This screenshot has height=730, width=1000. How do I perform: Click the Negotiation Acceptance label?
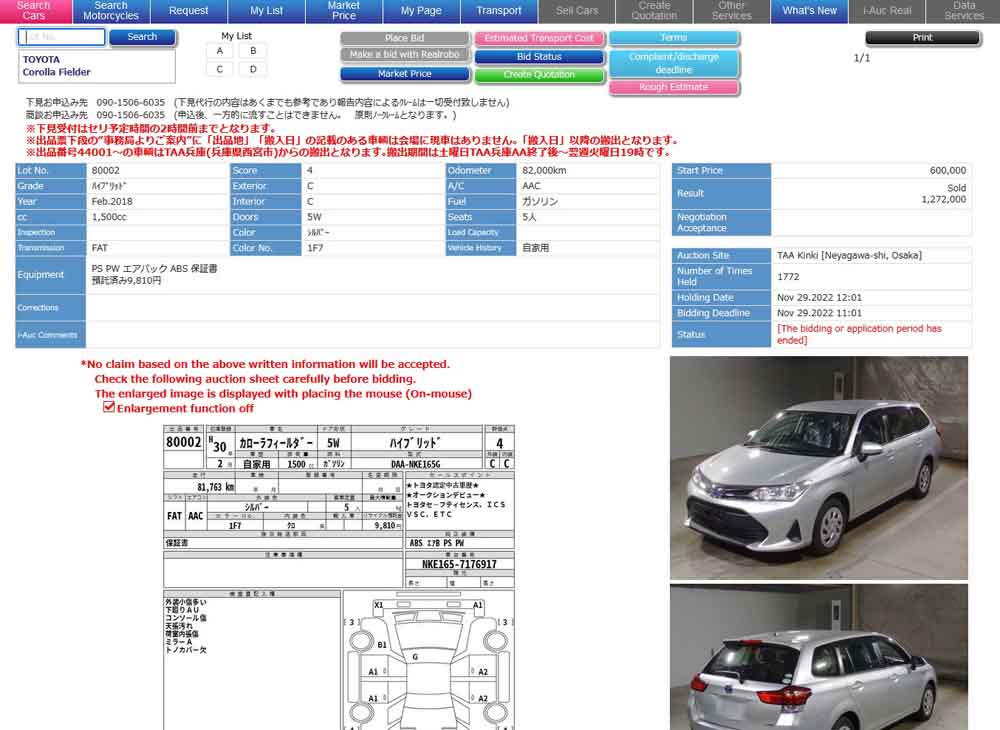[721, 223]
